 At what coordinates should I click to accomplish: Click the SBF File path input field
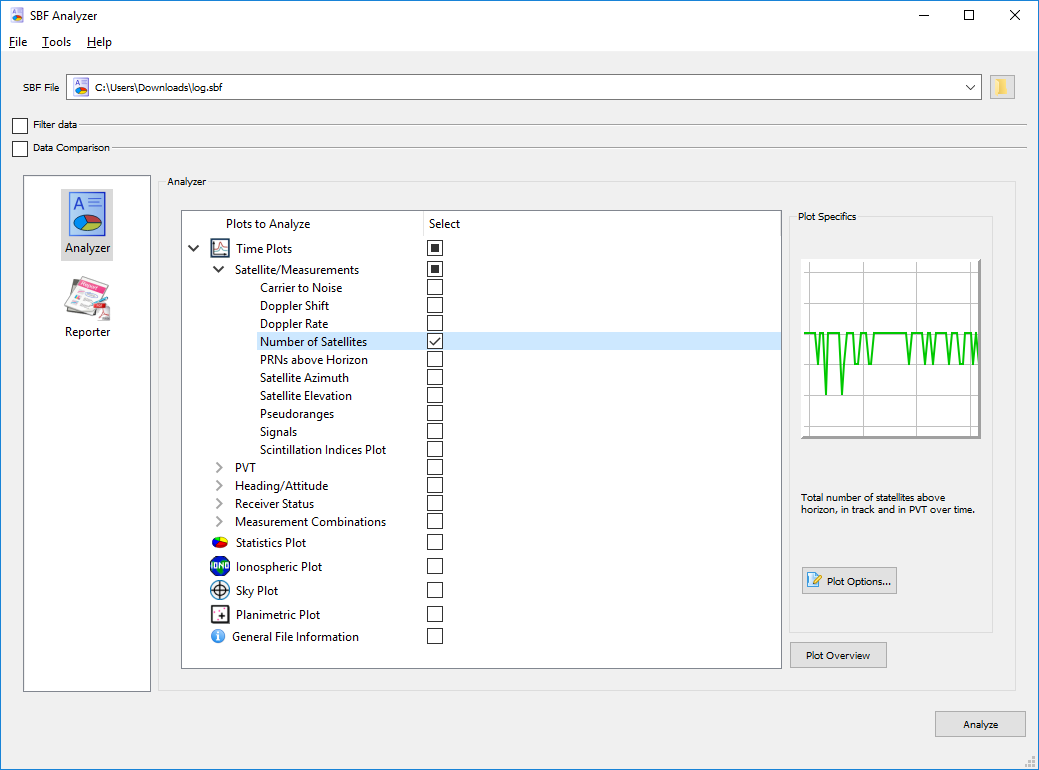[x=523, y=87]
